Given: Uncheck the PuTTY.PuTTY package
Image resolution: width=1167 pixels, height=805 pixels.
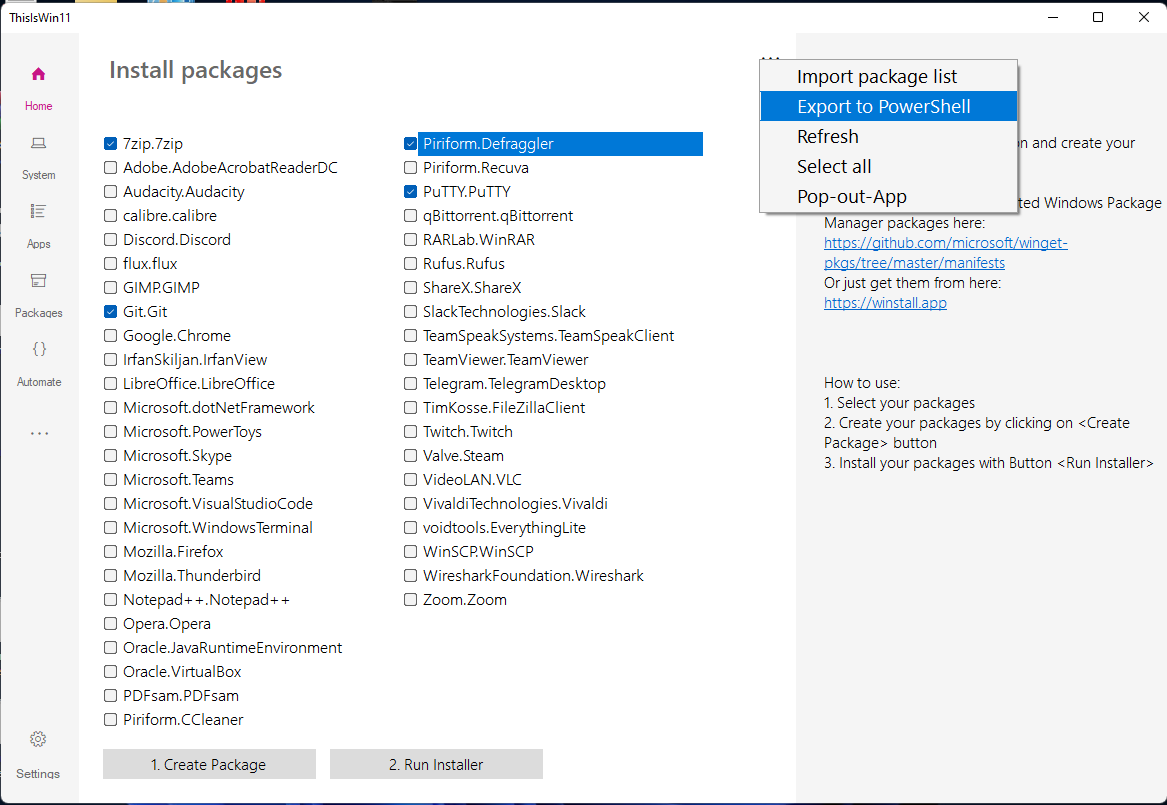Looking at the screenshot, I should tap(410, 191).
